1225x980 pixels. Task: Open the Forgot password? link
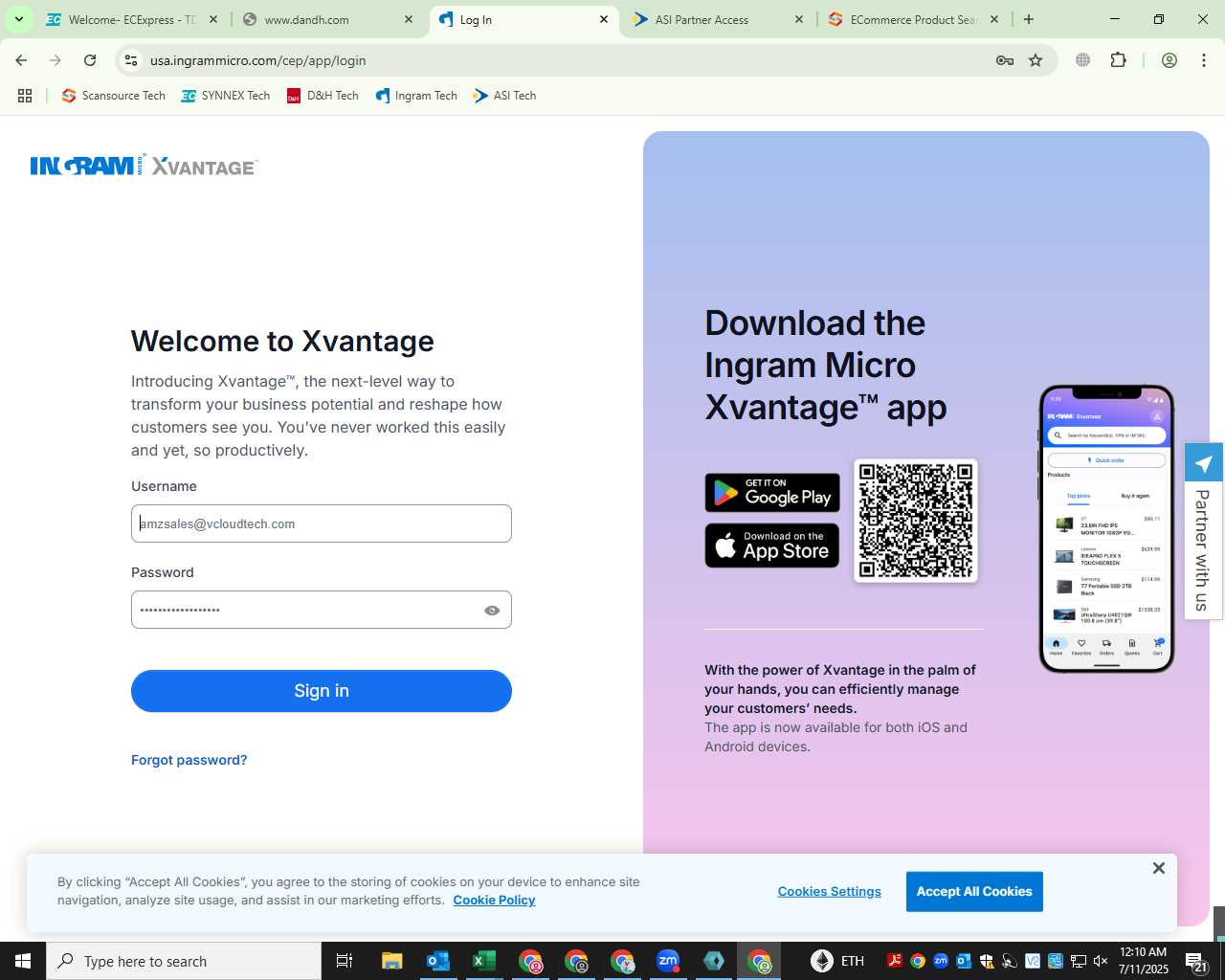[x=189, y=760]
